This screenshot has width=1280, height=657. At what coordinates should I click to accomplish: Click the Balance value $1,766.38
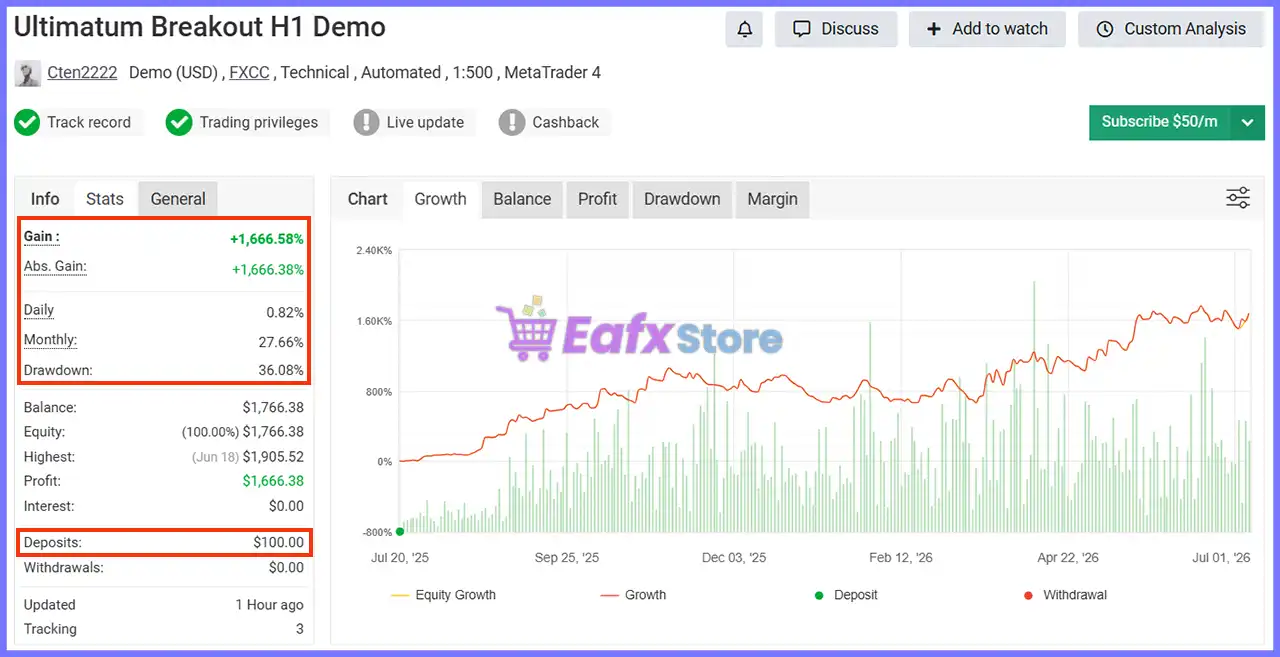(273, 408)
